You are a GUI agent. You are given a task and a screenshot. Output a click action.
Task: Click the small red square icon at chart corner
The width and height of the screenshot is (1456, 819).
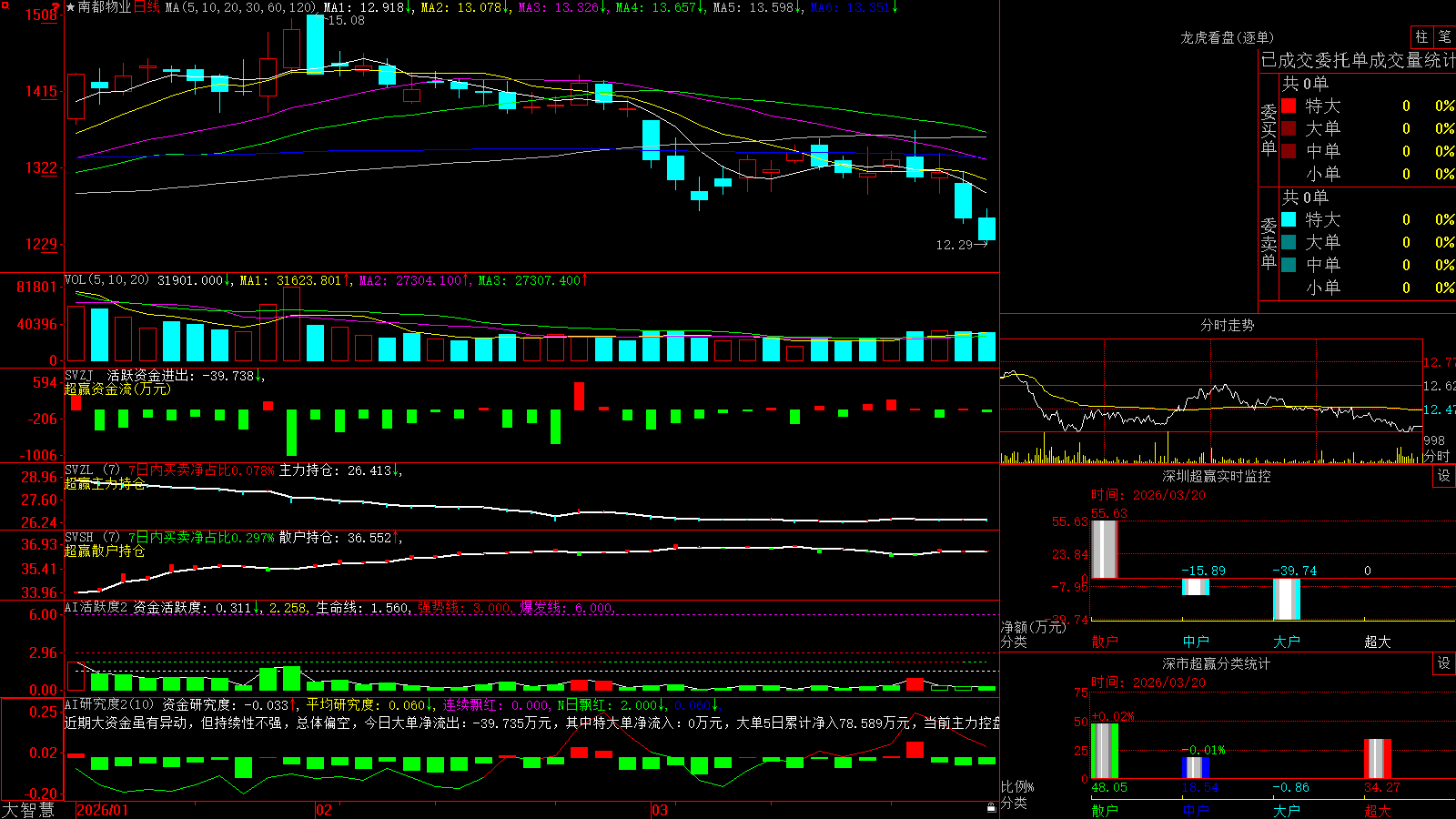click(x=4, y=4)
